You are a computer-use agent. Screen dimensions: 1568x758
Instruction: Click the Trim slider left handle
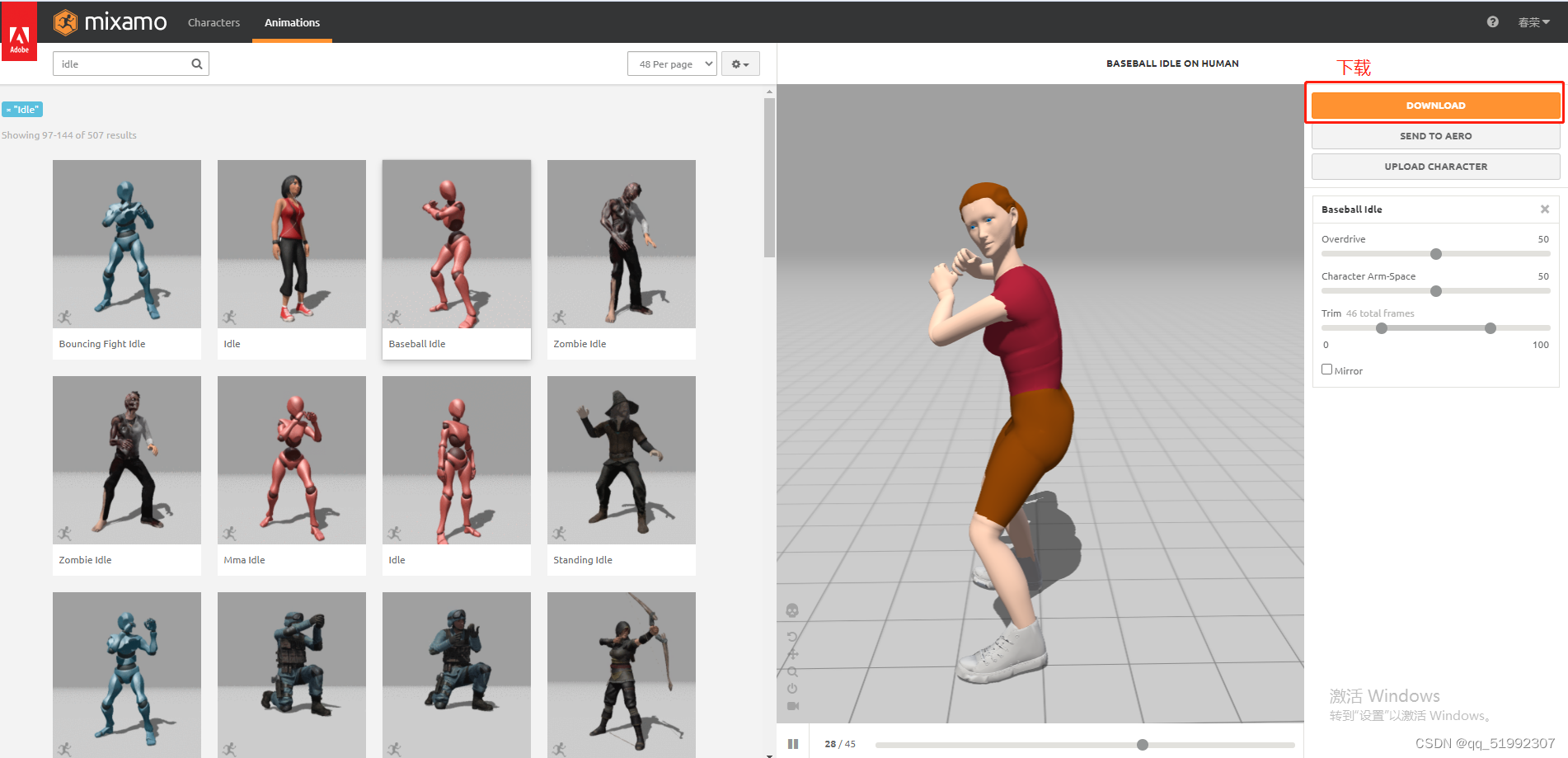click(1382, 328)
